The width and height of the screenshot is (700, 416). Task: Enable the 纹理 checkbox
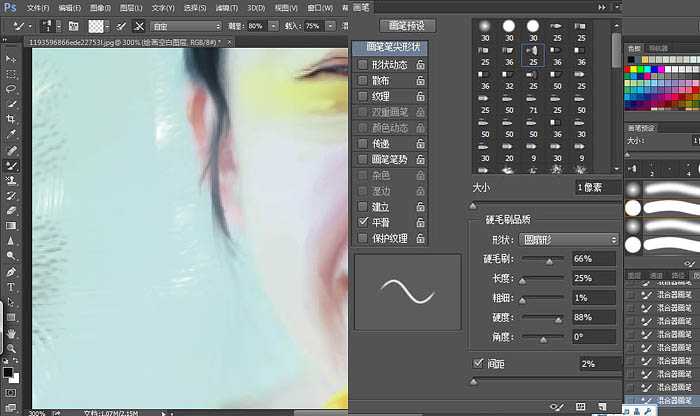[362, 96]
